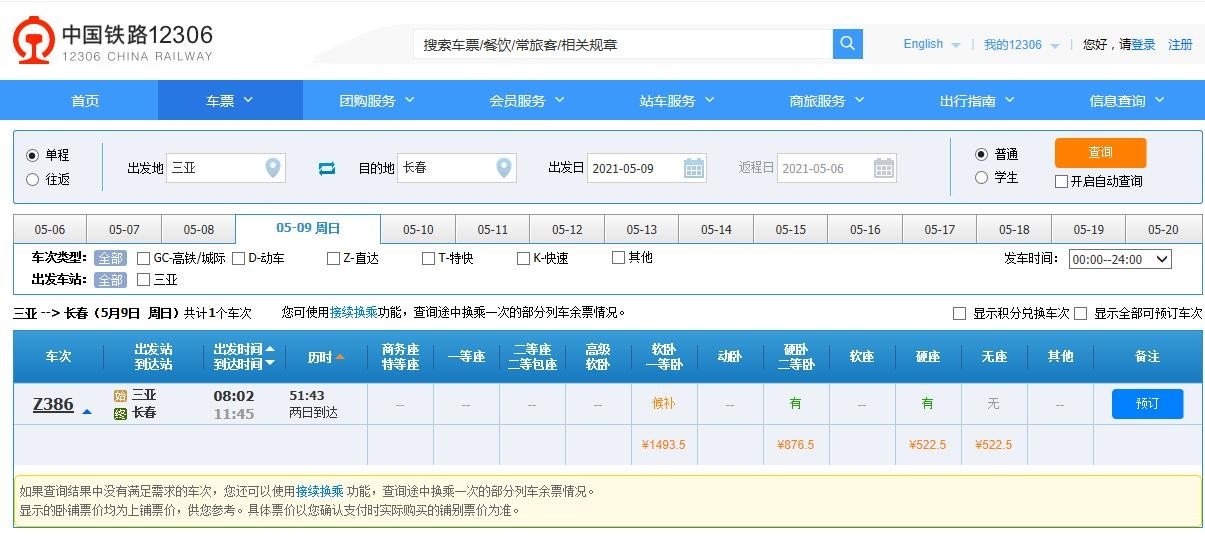Select the 05-06 date tab

(x=50, y=229)
